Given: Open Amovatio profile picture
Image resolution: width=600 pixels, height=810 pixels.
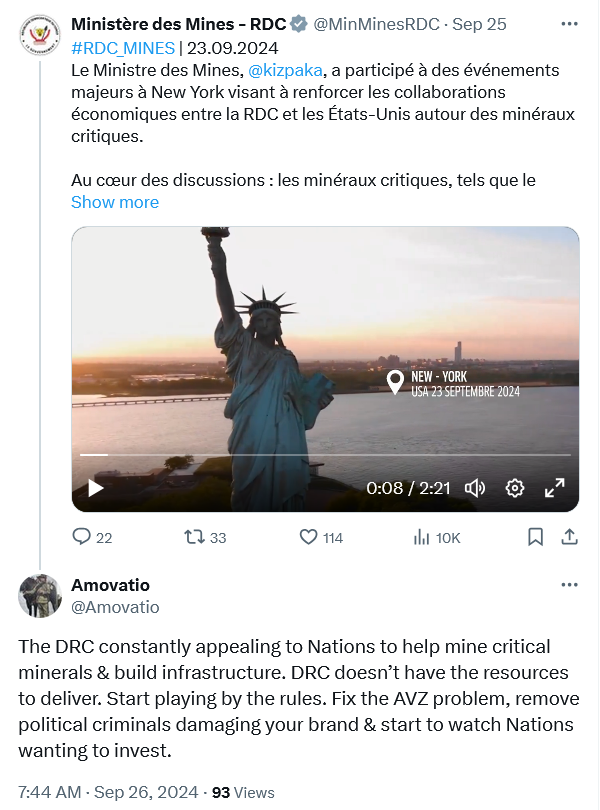Looking at the screenshot, I should 40,596.
